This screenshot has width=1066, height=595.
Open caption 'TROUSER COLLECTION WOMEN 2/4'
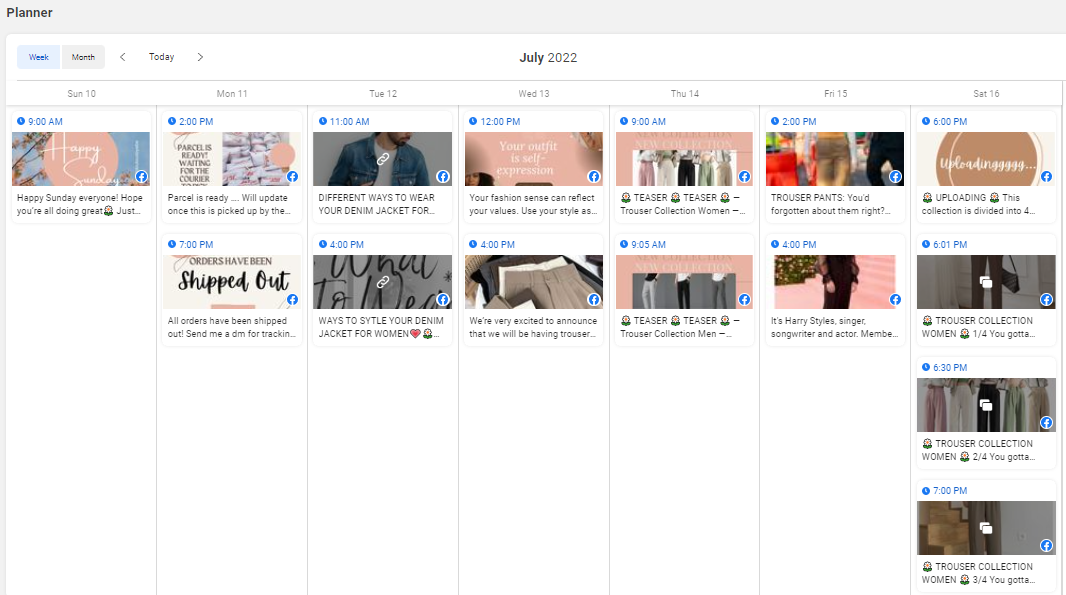tap(979, 450)
